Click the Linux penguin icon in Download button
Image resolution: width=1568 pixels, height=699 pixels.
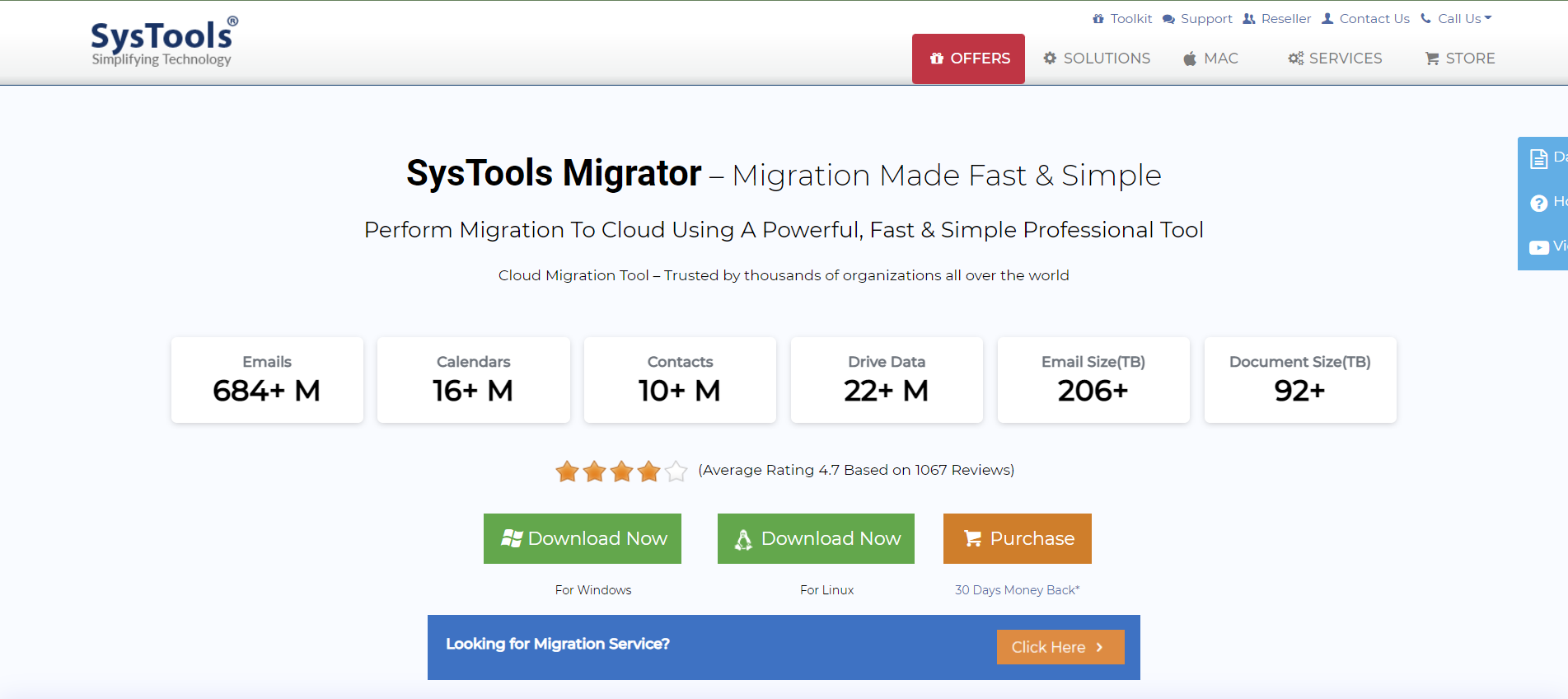(743, 539)
